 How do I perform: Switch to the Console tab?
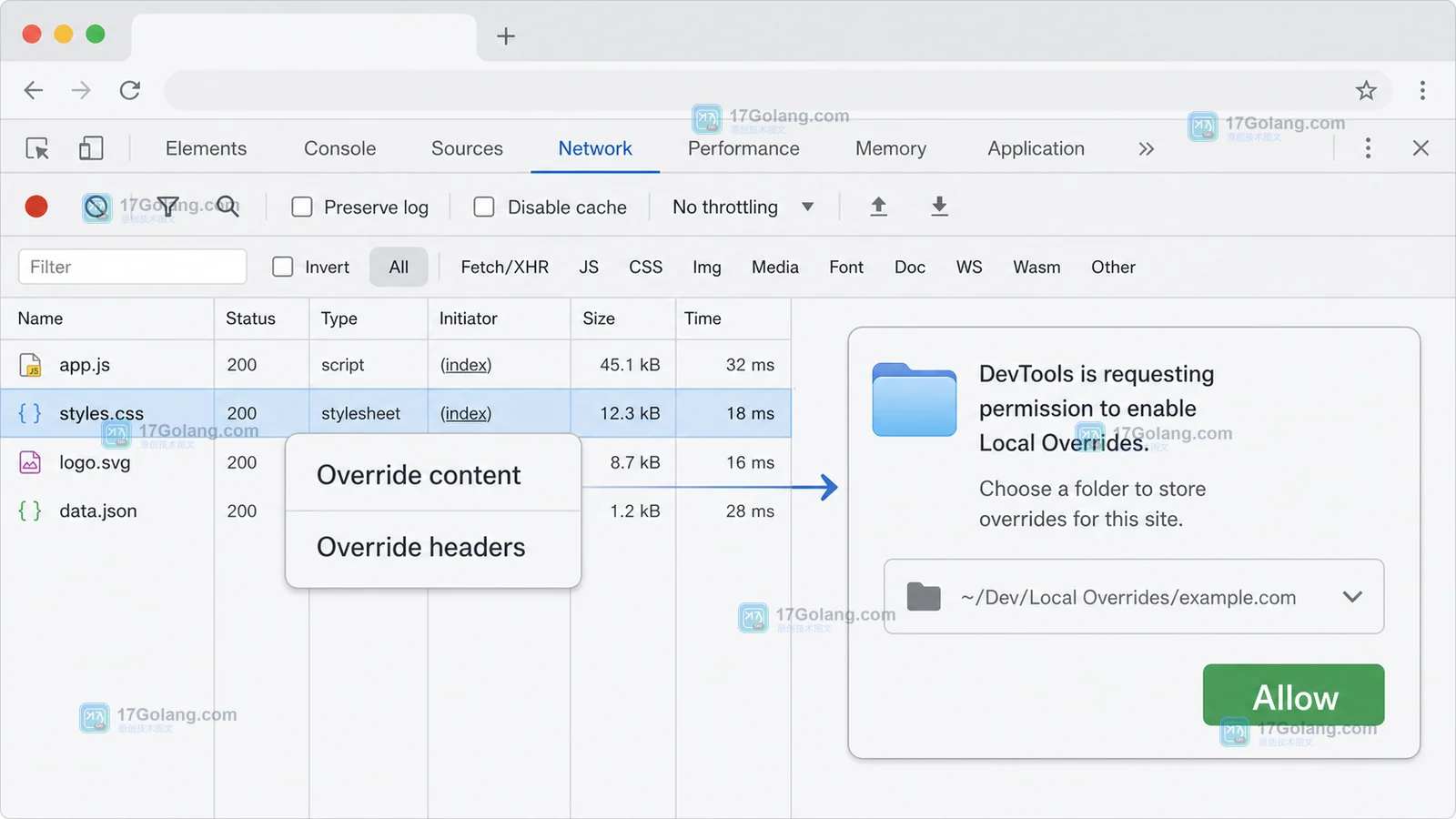[x=339, y=148]
